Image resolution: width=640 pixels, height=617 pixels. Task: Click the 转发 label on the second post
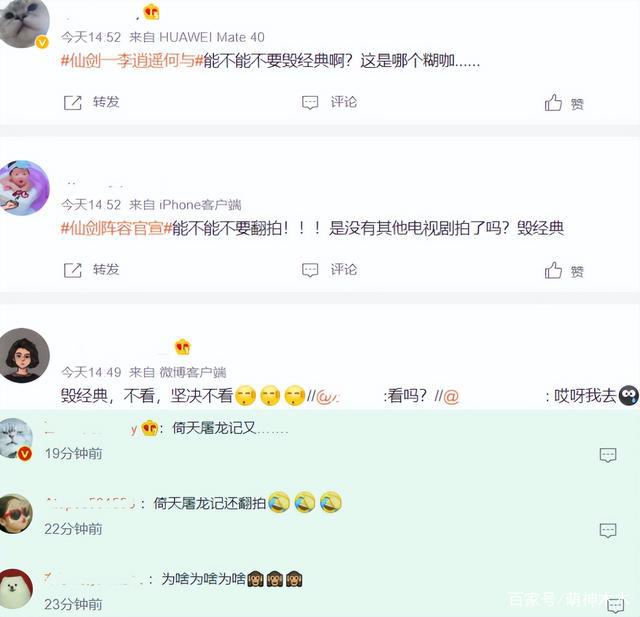coord(106,269)
